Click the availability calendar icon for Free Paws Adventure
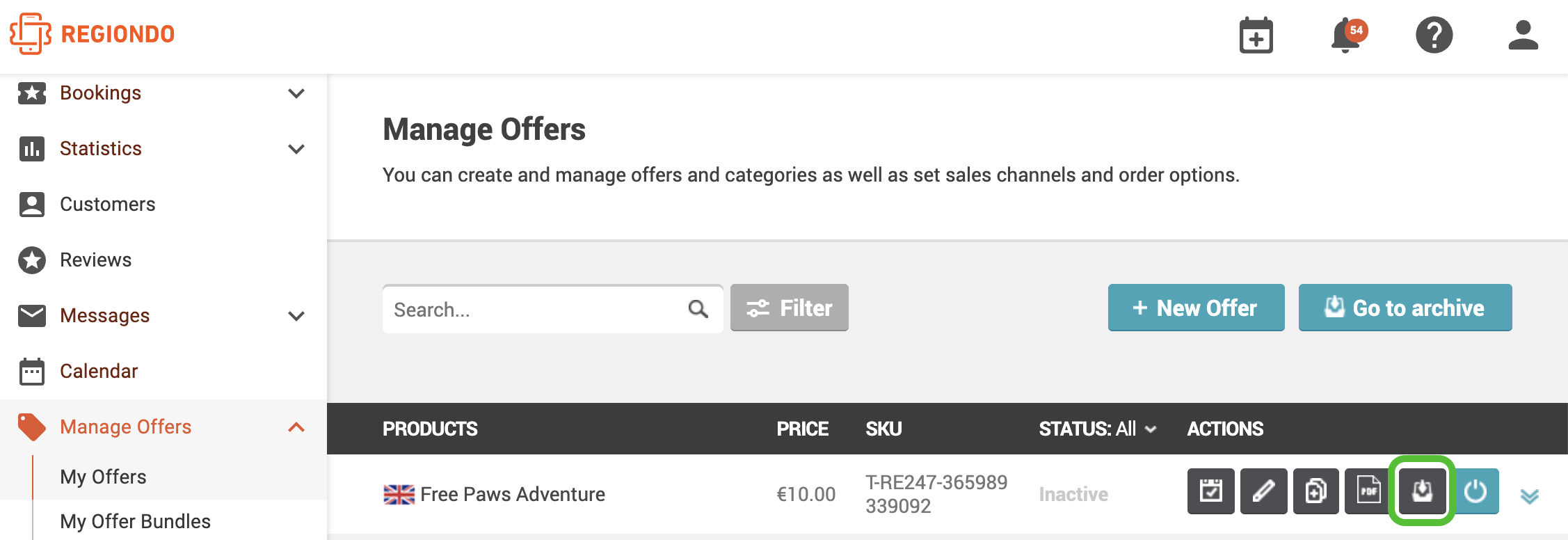Screen dimensions: 1568x540 [x=1211, y=491]
